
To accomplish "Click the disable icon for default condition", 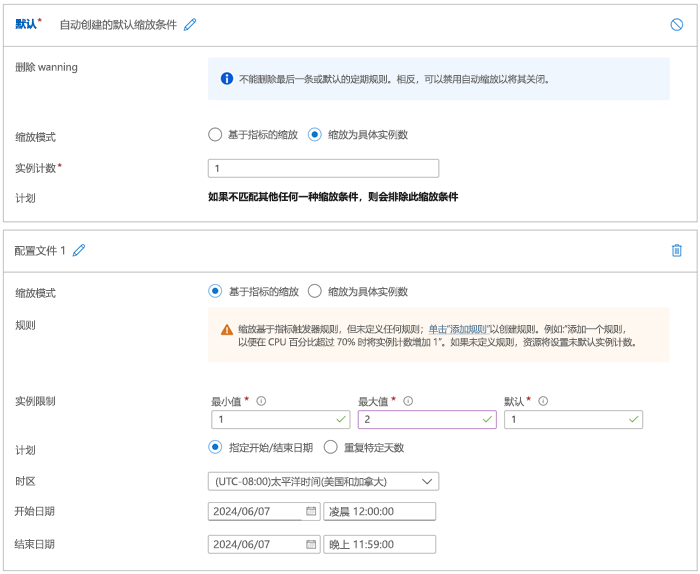I will (676, 25).
